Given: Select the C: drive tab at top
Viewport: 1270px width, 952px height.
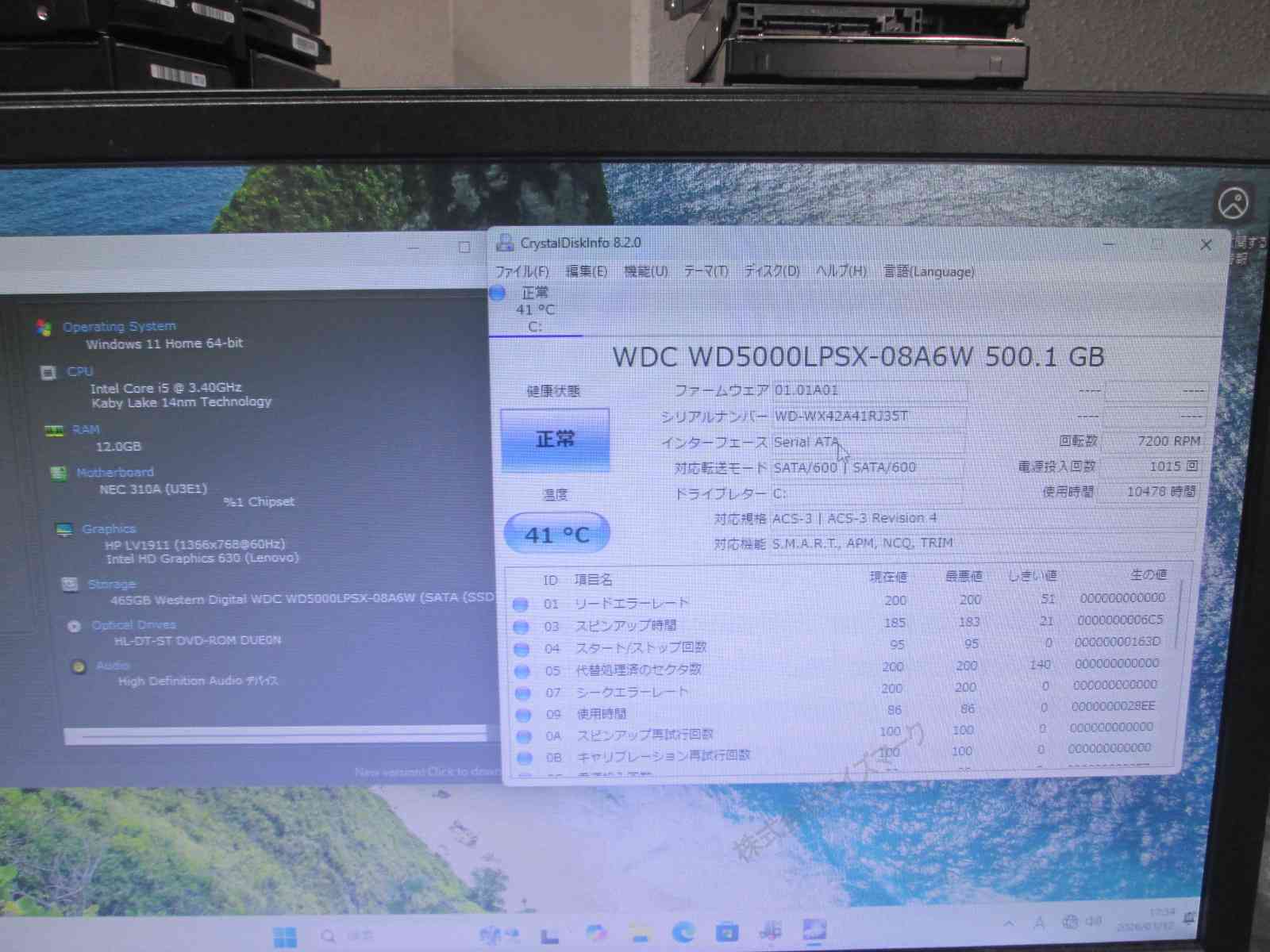Looking at the screenshot, I should click(534, 309).
